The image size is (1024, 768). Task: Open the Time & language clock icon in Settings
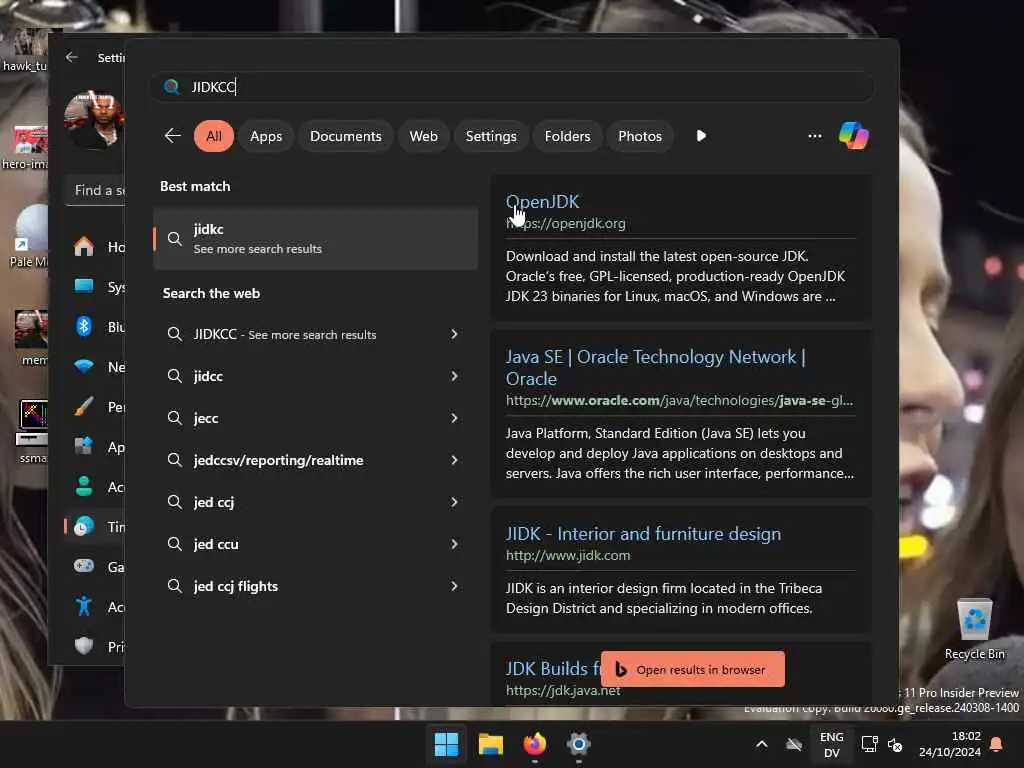pyautogui.click(x=84, y=526)
